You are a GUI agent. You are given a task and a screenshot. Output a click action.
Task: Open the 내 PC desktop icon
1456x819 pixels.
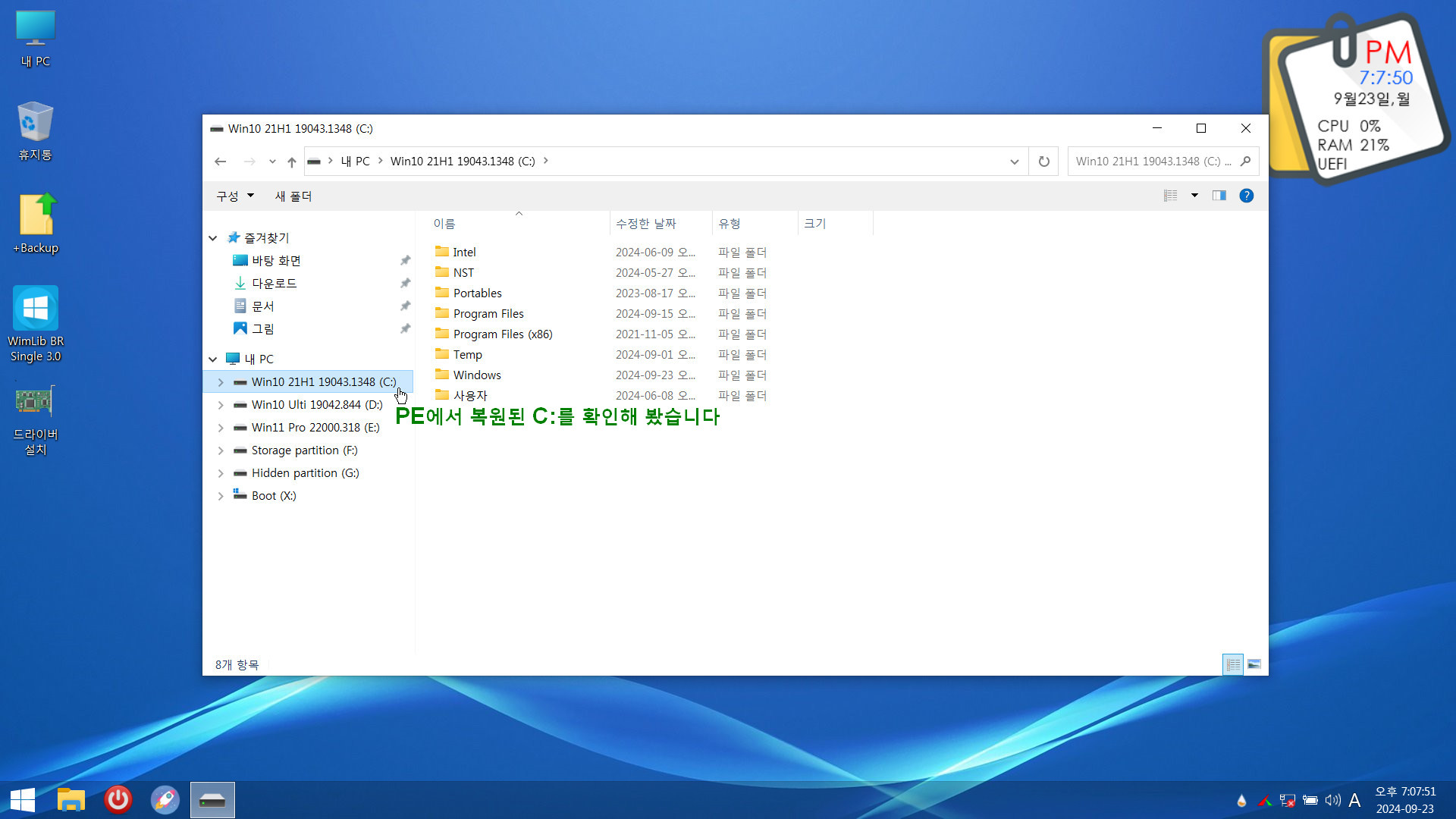click(36, 39)
